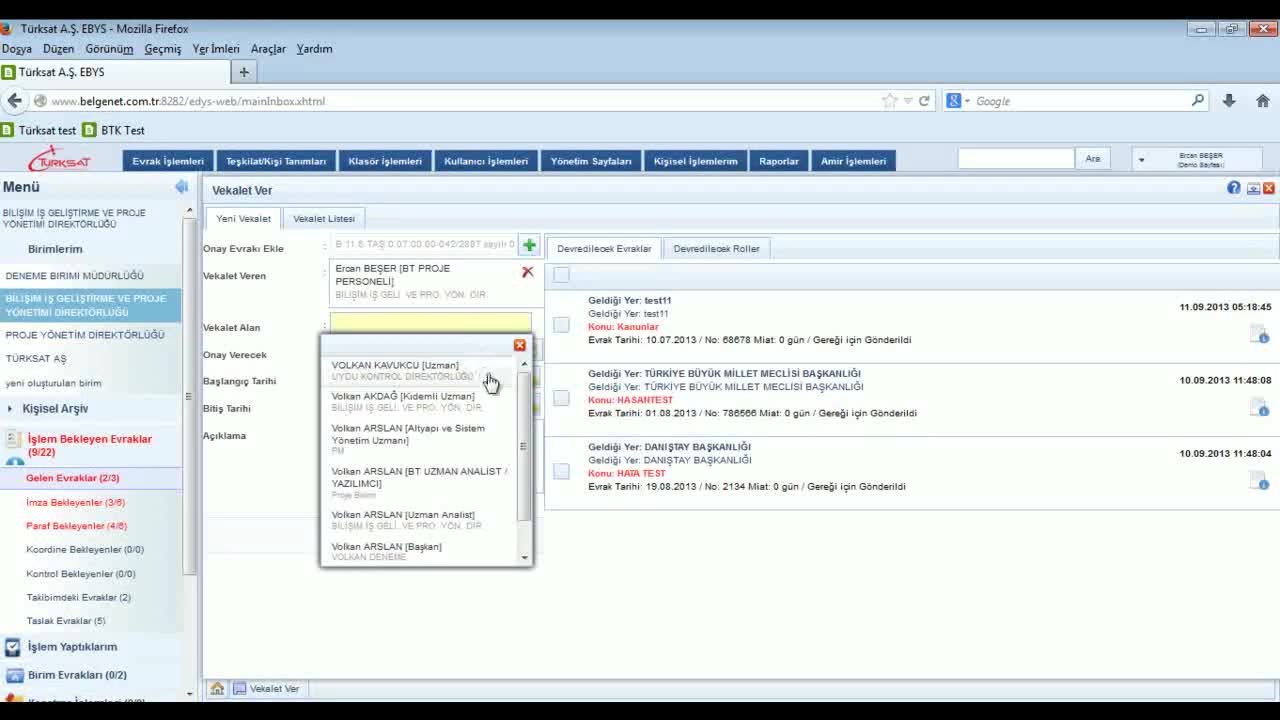Click the home icon in the bottom bar
This screenshot has width=1280, height=720.
(217, 689)
